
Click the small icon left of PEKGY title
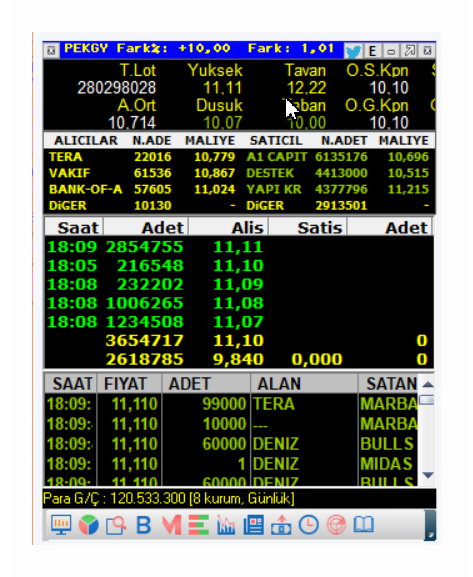click(x=51, y=50)
